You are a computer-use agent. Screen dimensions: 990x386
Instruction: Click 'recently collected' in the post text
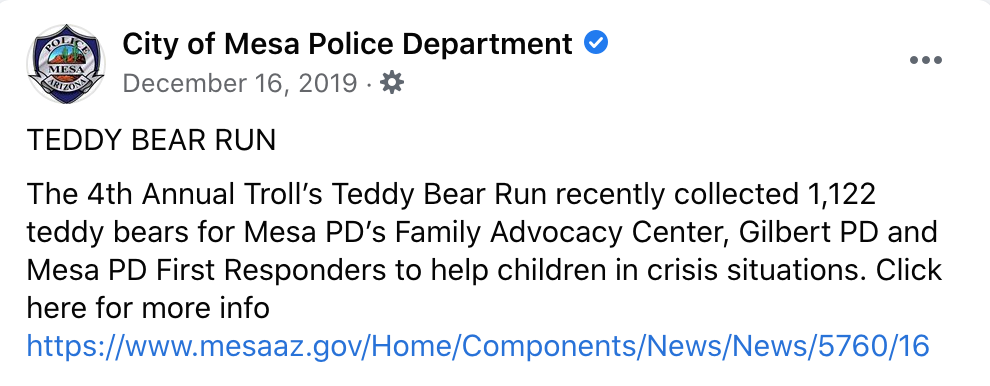tap(677, 195)
